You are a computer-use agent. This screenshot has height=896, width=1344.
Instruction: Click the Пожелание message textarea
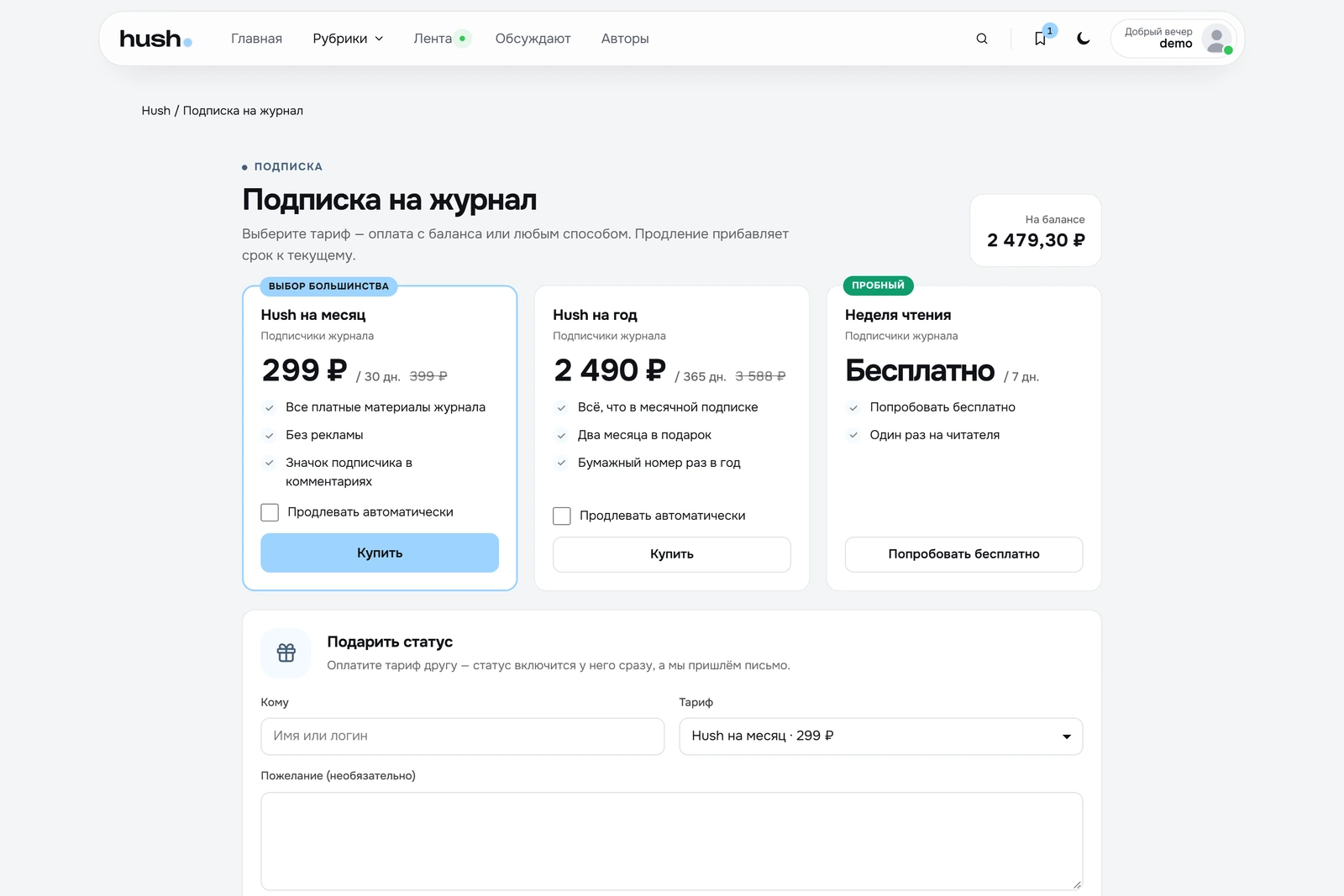tap(672, 841)
